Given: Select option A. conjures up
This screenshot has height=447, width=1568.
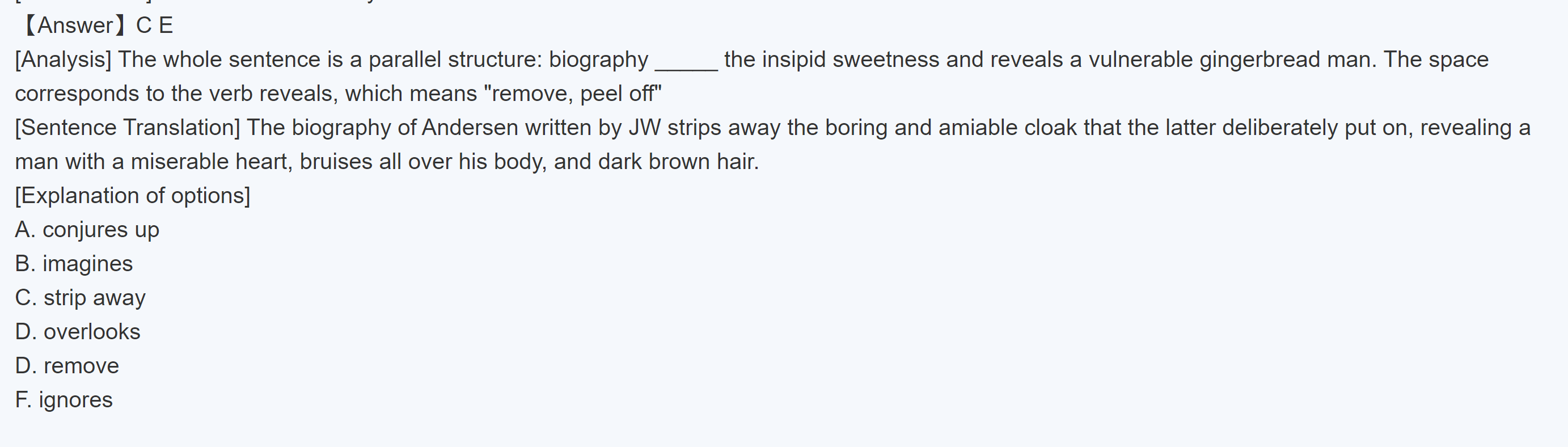Looking at the screenshot, I should pyautogui.click(x=87, y=230).
